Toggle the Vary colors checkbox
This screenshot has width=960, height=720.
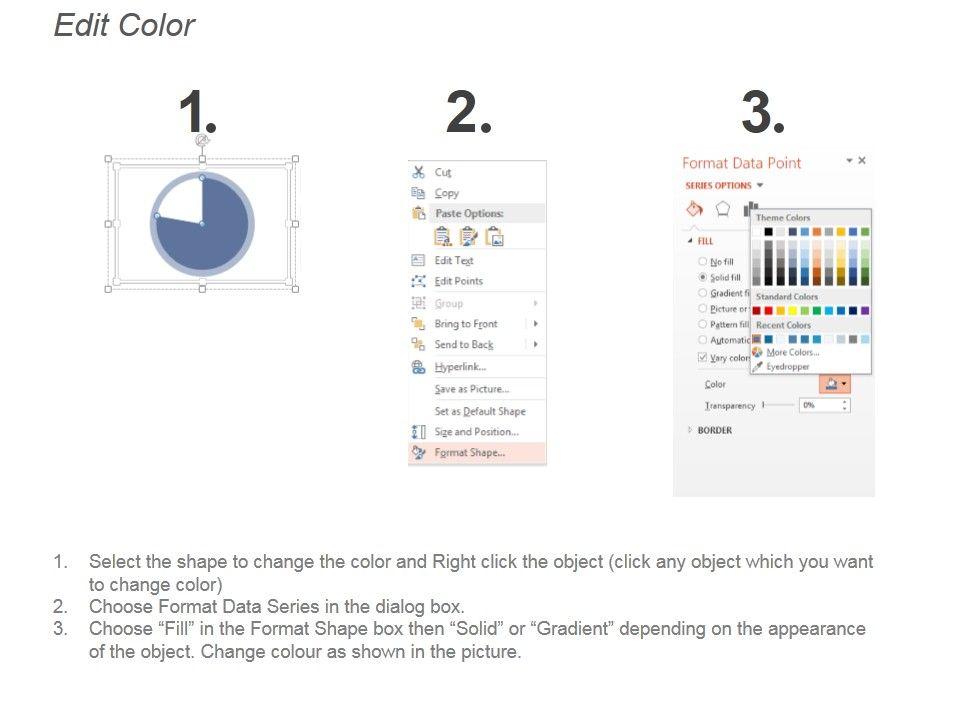(x=703, y=357)
